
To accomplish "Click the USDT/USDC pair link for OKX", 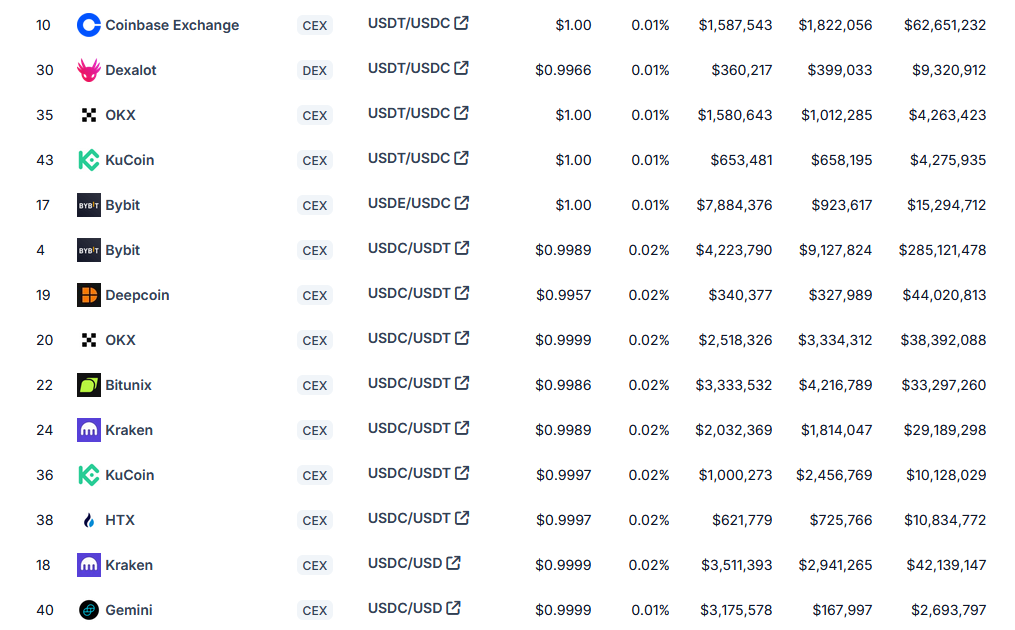I will [x=410, y=113].
